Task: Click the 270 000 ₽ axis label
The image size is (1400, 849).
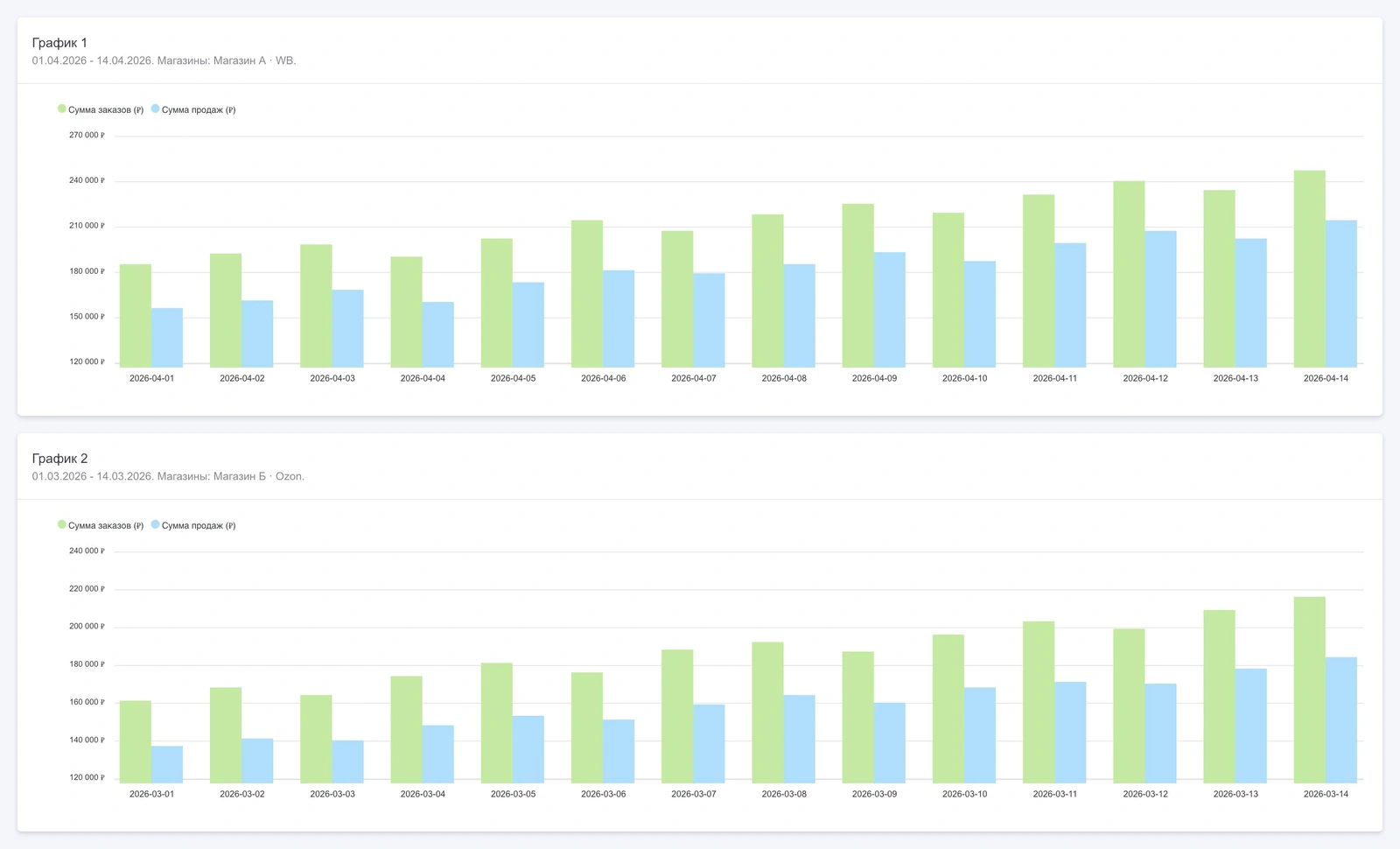Action: click(87, 135)
